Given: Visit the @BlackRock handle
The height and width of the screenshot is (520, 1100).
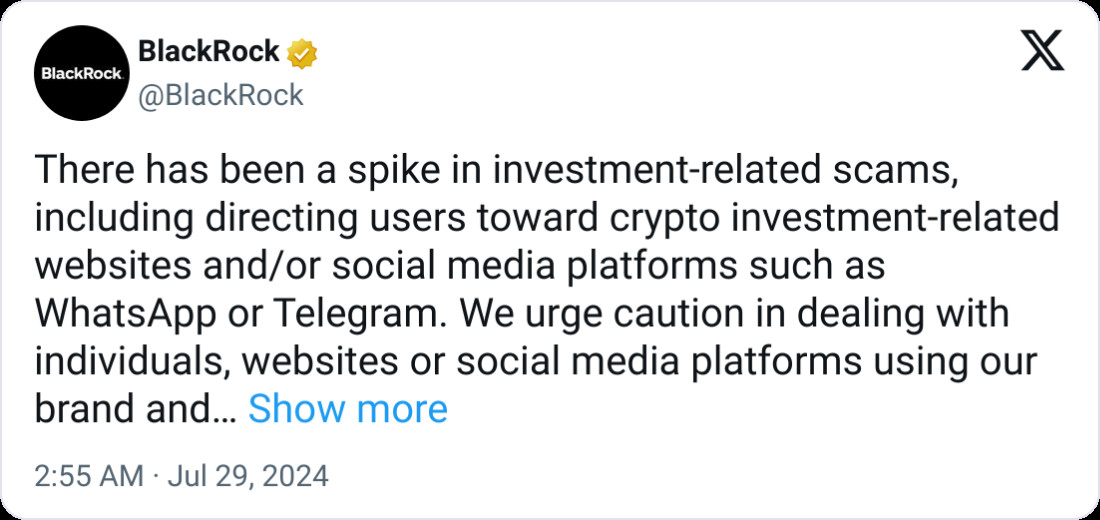Looking at the screenshot, I should tap(220, 95).
